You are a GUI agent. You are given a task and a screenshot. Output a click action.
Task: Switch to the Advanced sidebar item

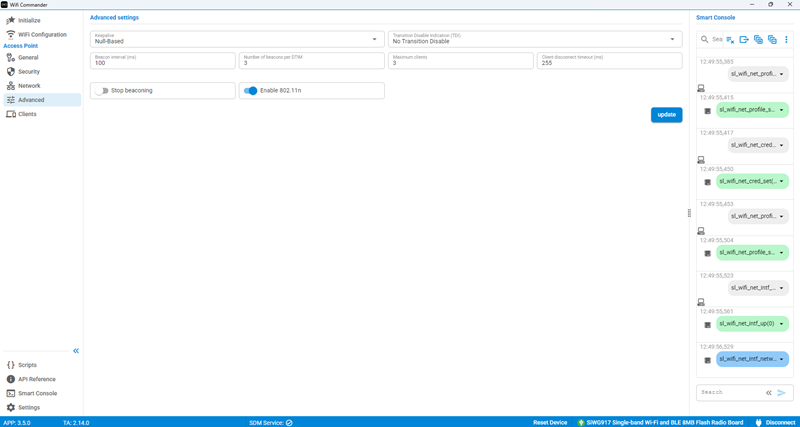click(x=42, y=100)
